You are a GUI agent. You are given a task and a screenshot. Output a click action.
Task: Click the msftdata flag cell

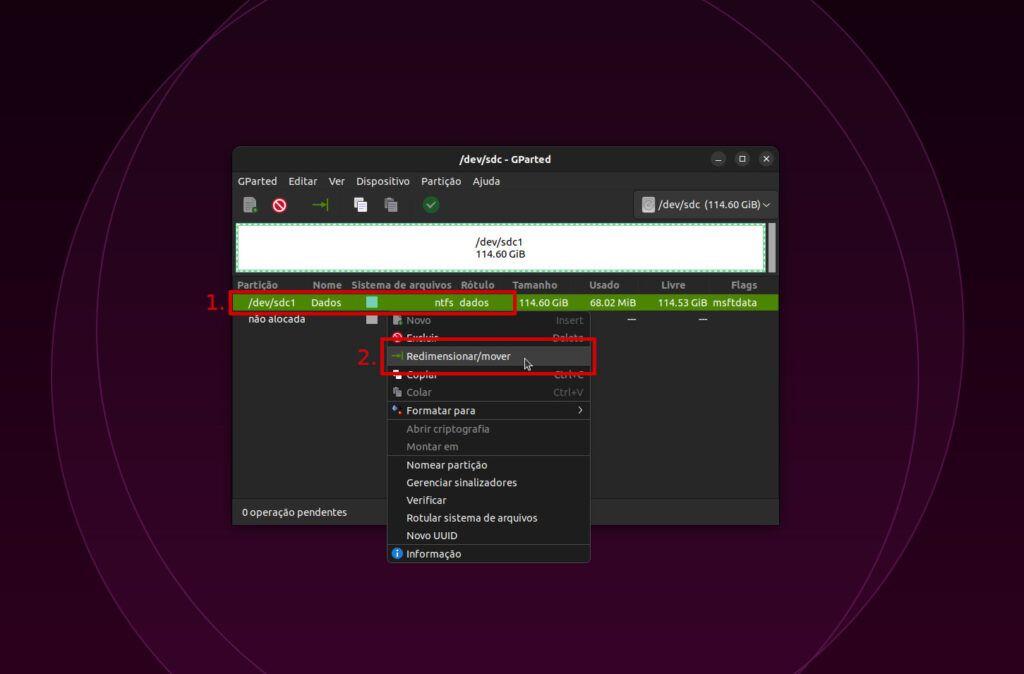[x=735, y=303]
